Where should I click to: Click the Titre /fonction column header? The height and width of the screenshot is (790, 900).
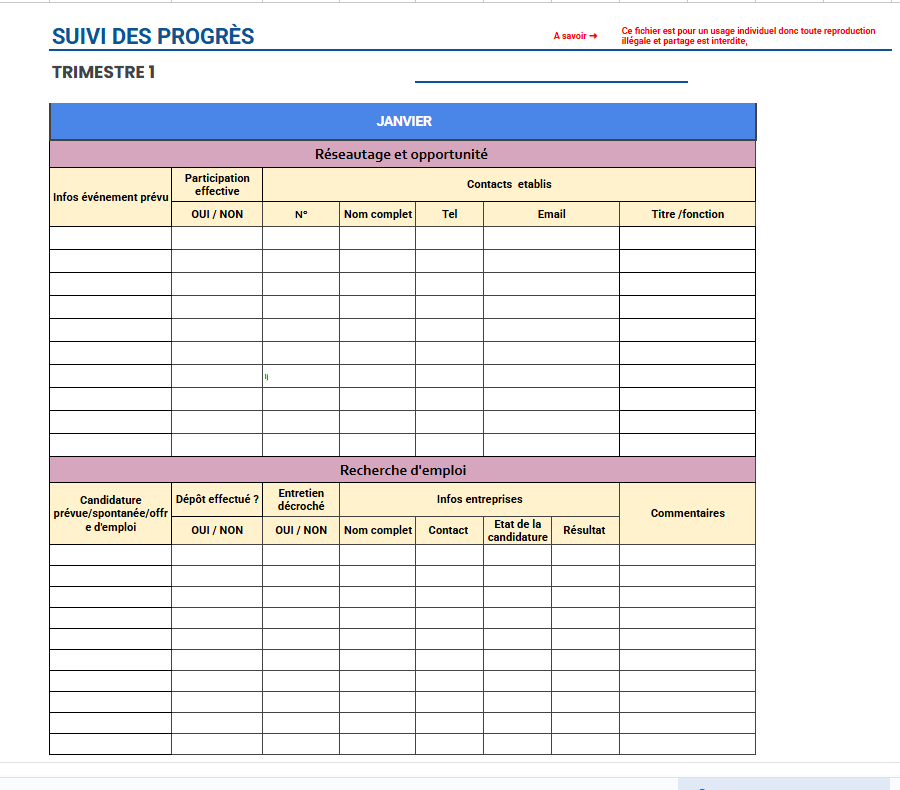(x=686, y=214)
